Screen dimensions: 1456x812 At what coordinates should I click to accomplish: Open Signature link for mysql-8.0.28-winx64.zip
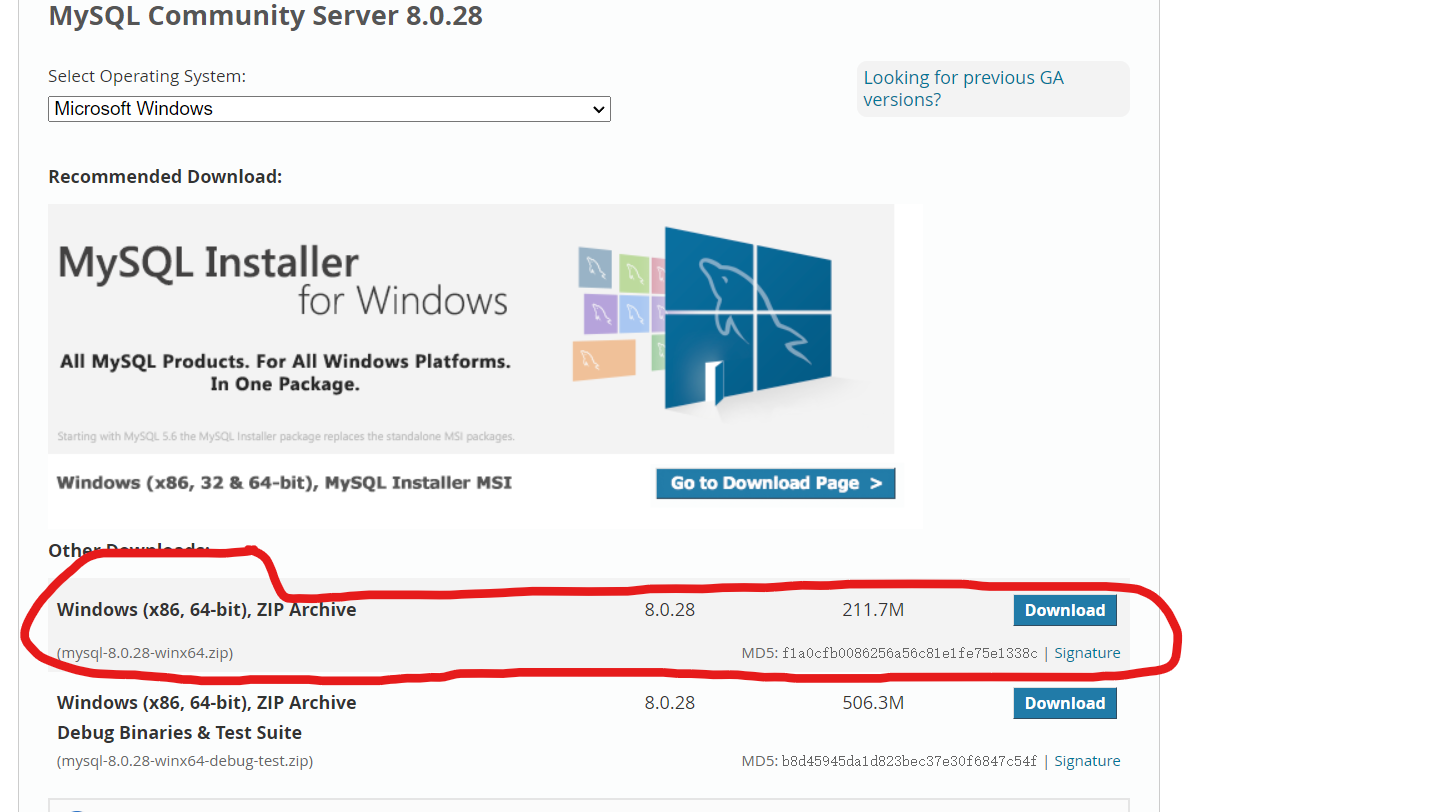pos(1087,653)
